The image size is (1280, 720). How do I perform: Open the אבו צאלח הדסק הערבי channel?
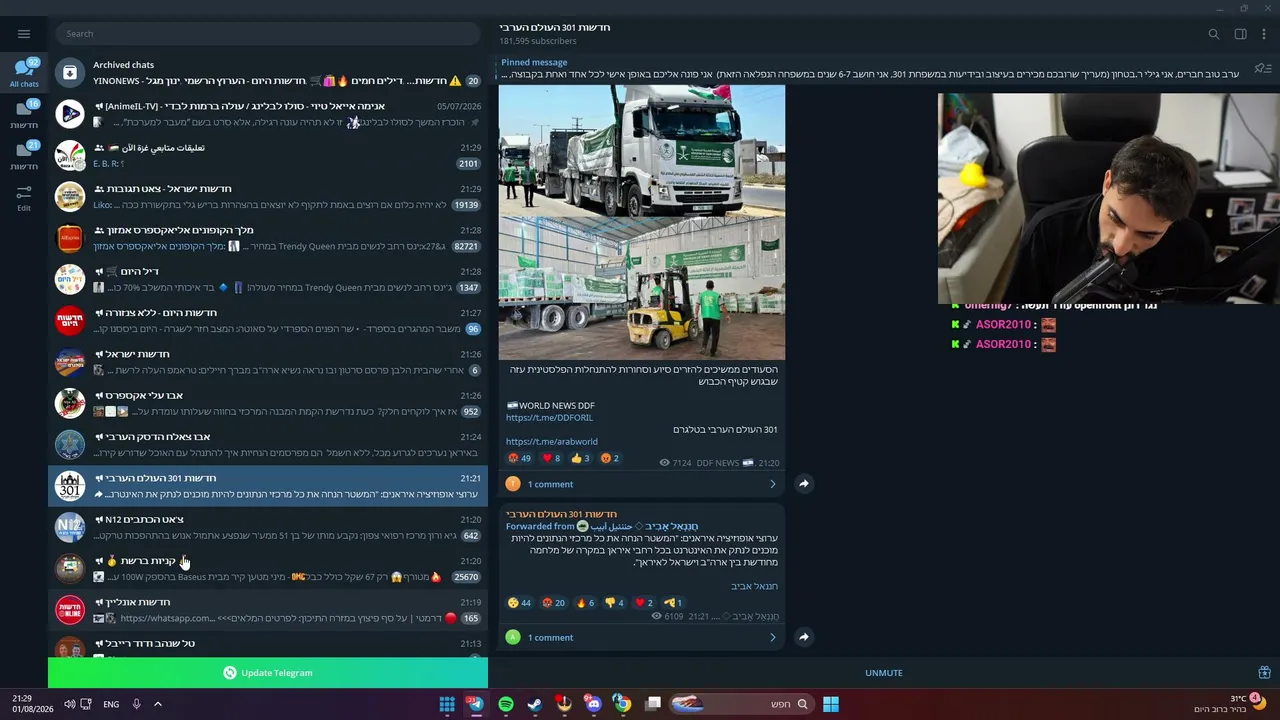[268, 445]
